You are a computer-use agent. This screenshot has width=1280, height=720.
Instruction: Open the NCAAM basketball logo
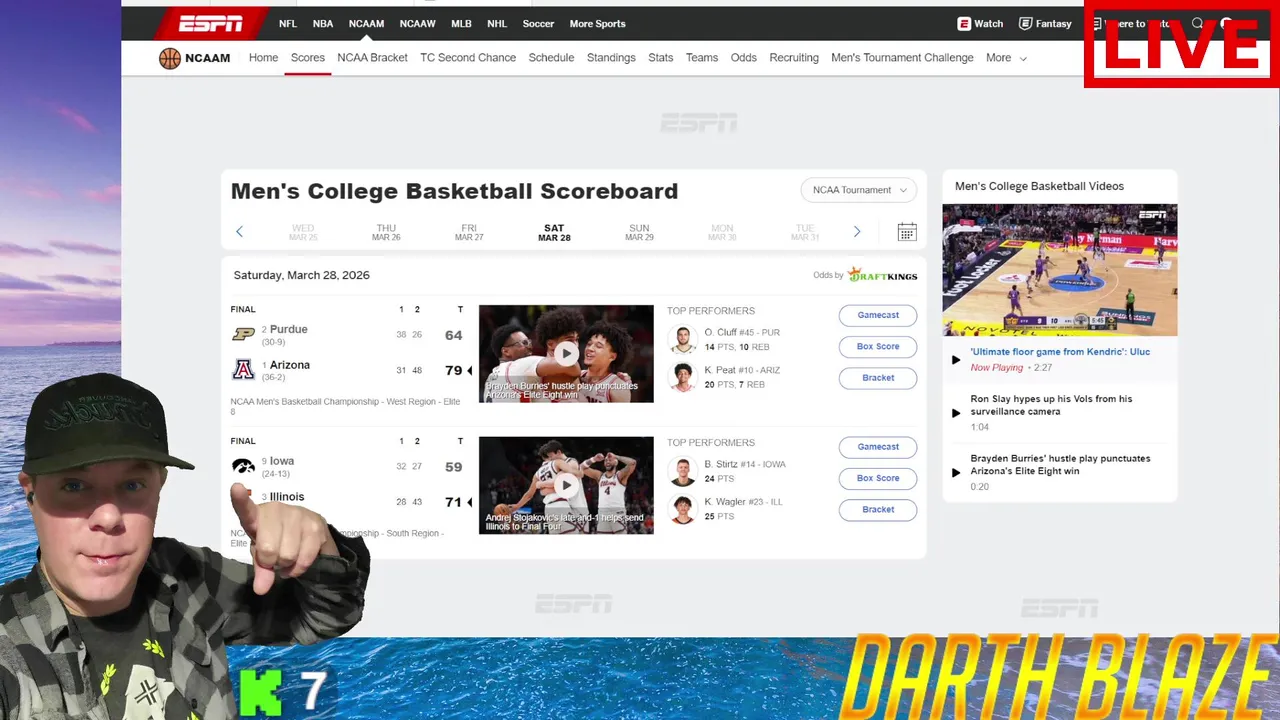(170, 58)
